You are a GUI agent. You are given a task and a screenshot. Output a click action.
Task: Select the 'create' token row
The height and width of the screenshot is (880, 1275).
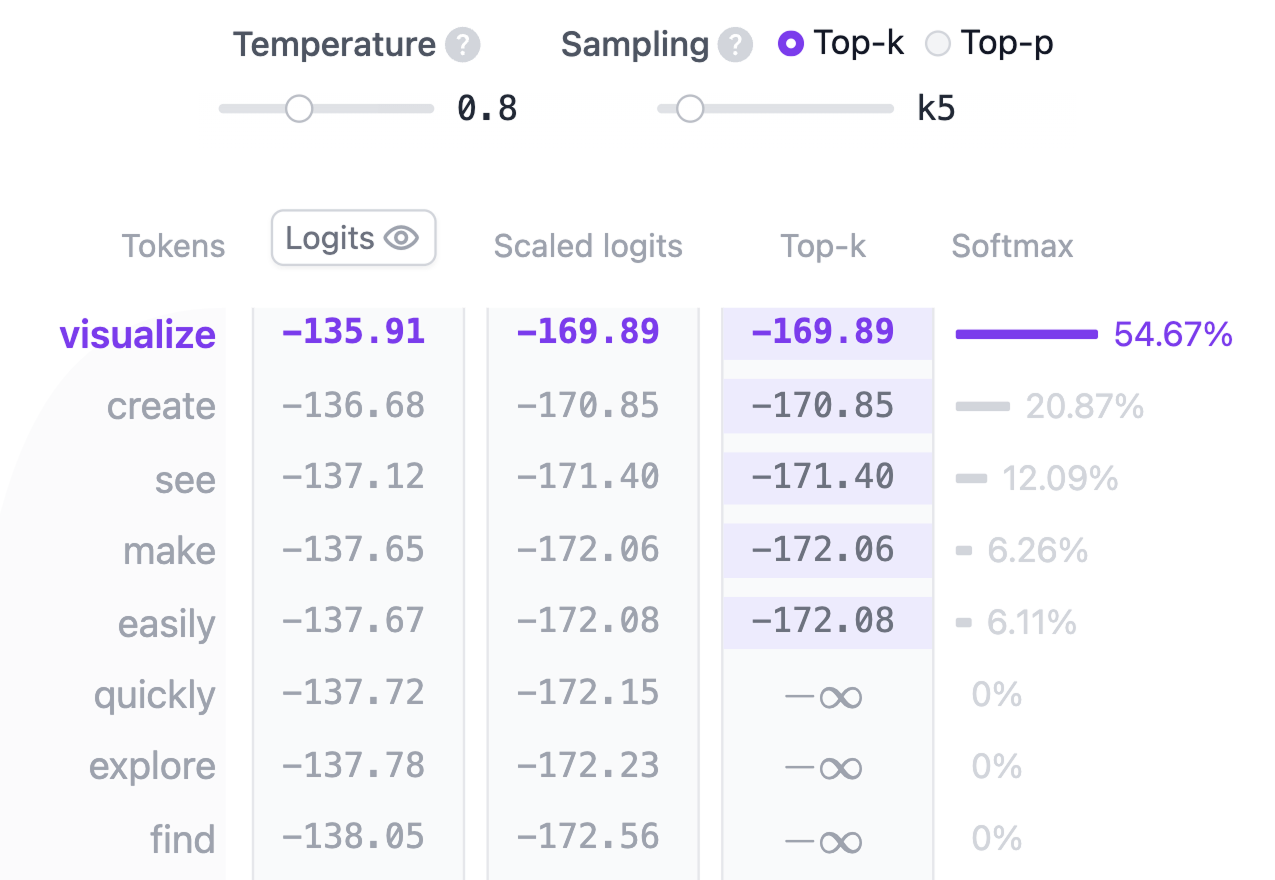coord(161,406)
